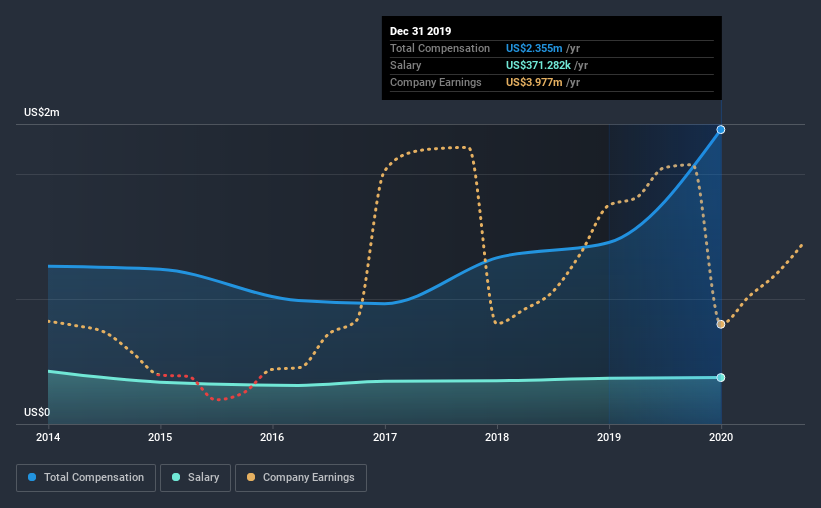
Task: Click the 2019 x-axis label
Action: coord(609,437)
